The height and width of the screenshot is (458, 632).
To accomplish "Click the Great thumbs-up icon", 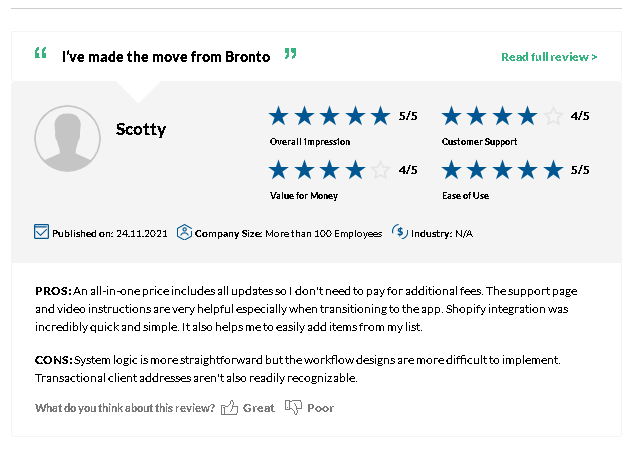I will click(229, 408).
